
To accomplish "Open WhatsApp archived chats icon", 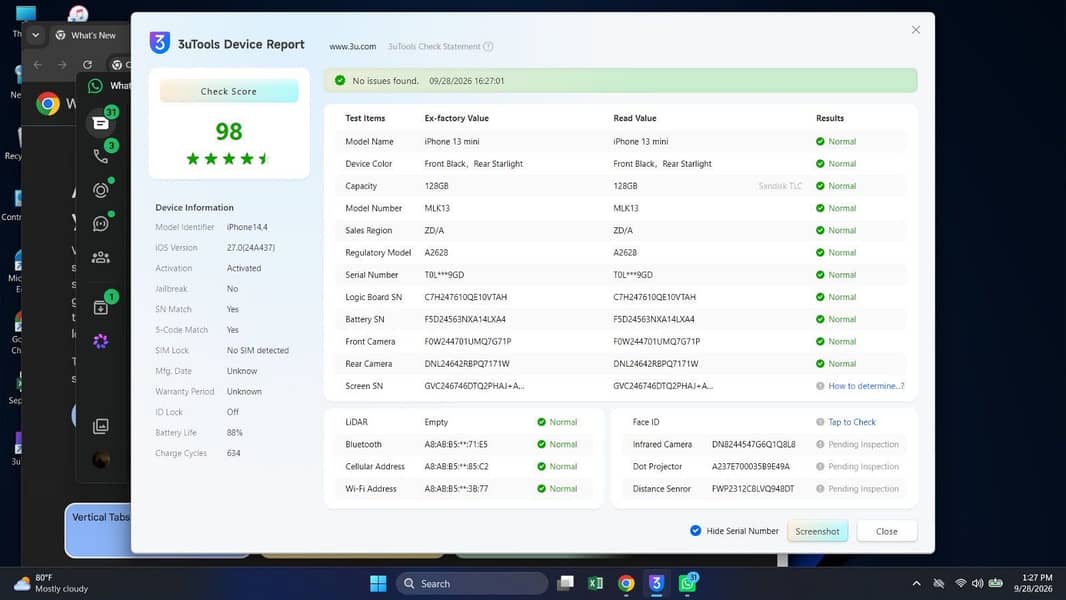I will (x=101, y=308).
